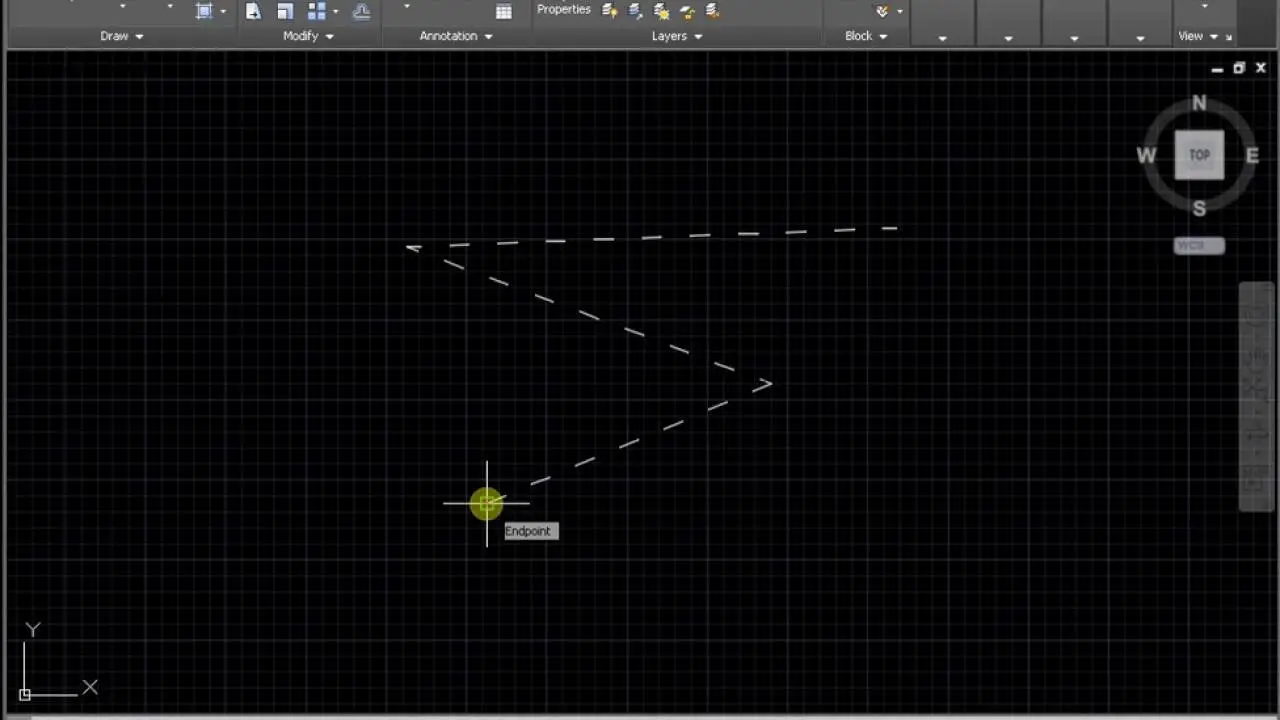Minimize the drawing window
The height and width of the screenshot is (720, 1280).
1217,69
